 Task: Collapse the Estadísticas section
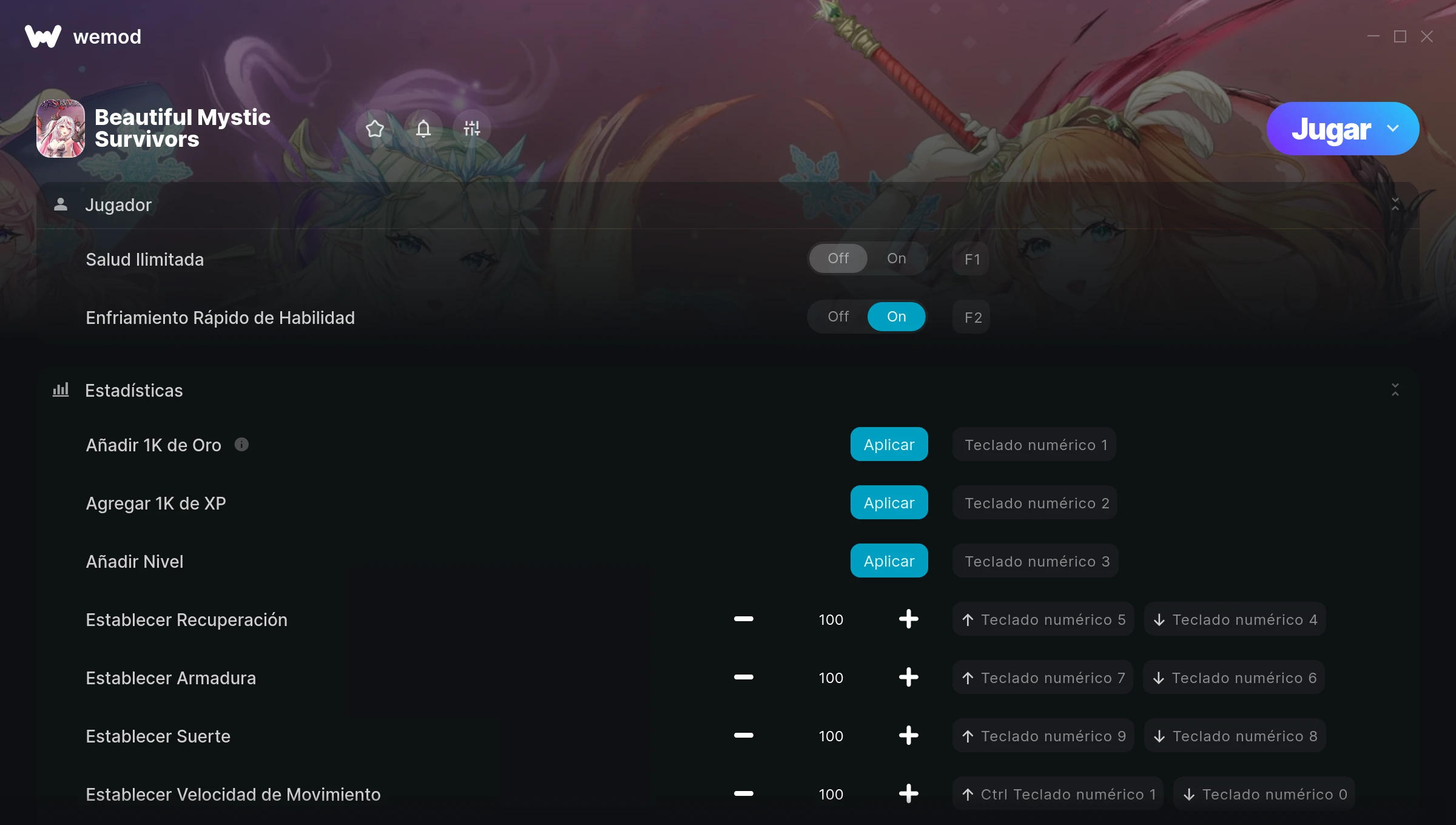[1395, 390]
